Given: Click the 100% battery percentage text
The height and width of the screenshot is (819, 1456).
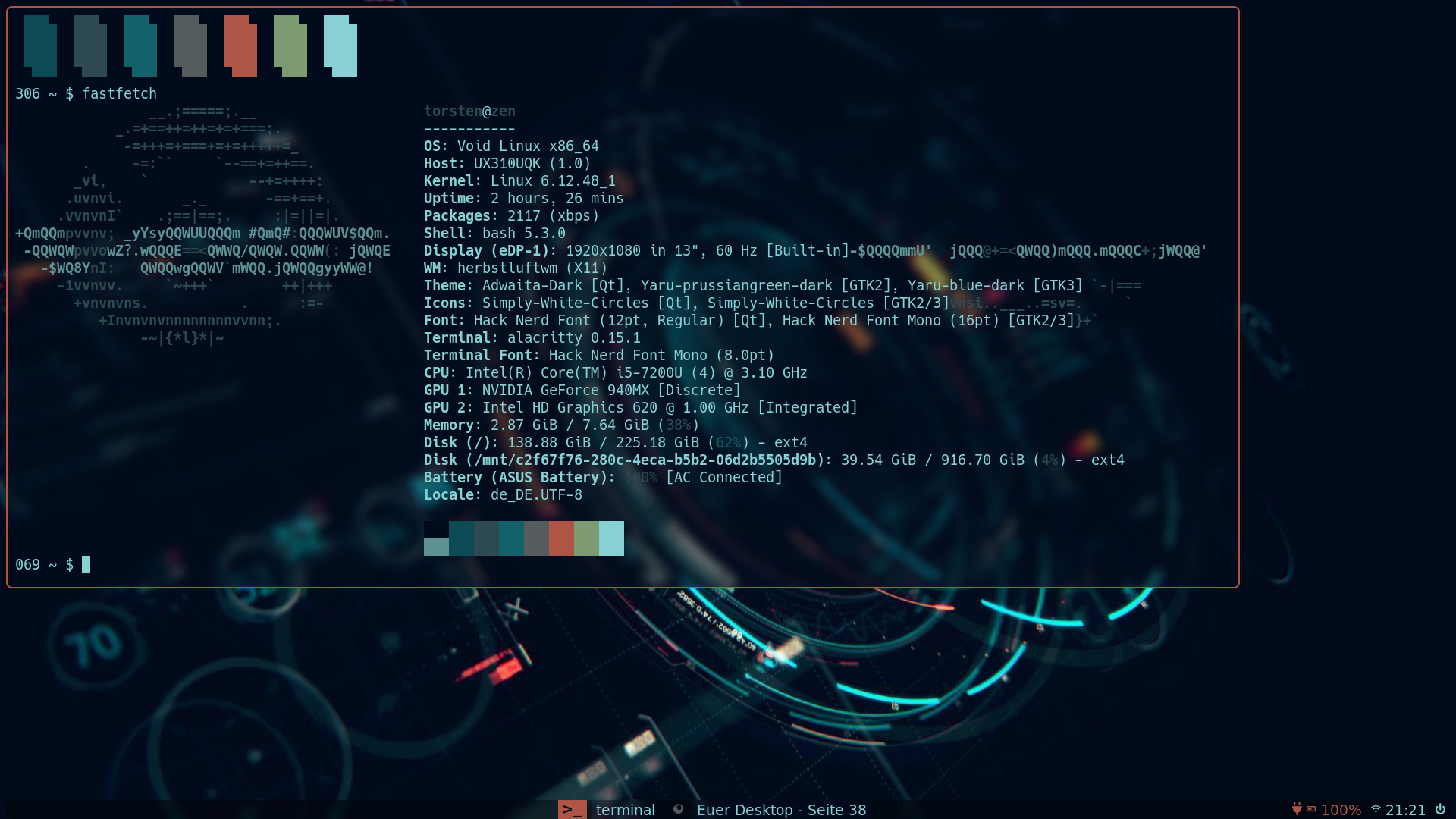Looking at the screenshot, I should [x=1341, y=810].
